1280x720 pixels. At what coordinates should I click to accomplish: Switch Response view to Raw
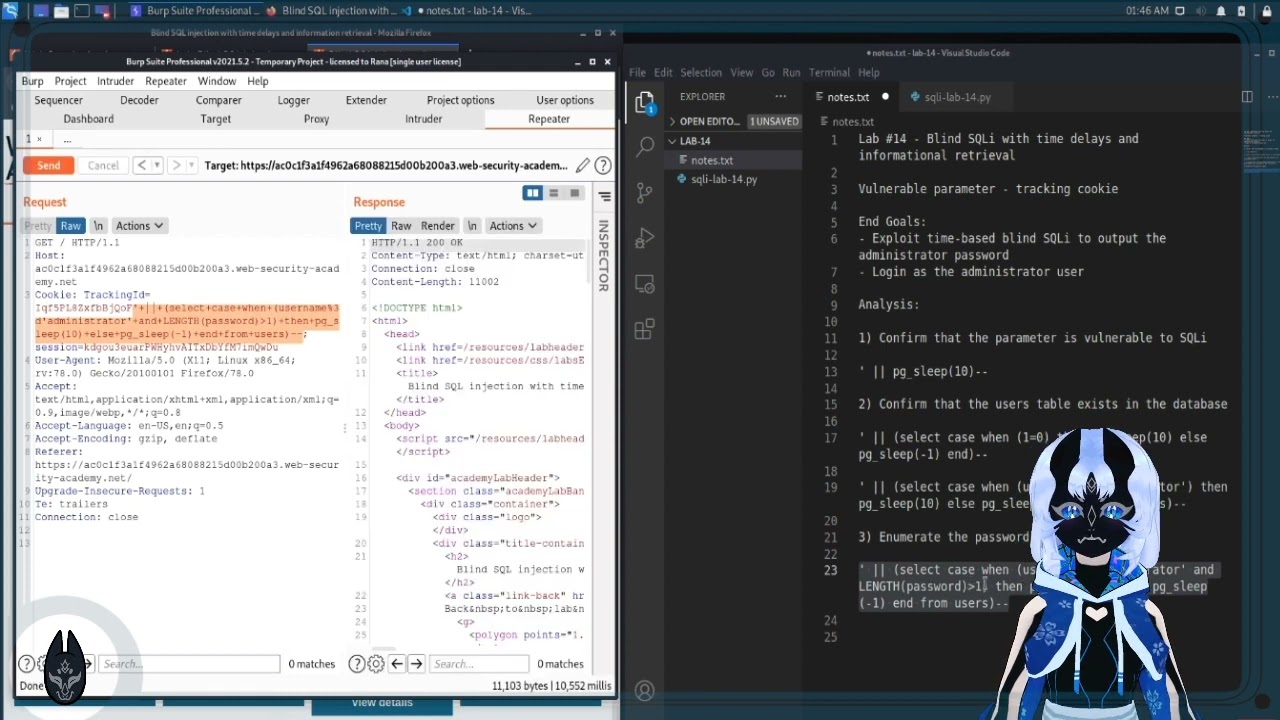click(401, 226)
